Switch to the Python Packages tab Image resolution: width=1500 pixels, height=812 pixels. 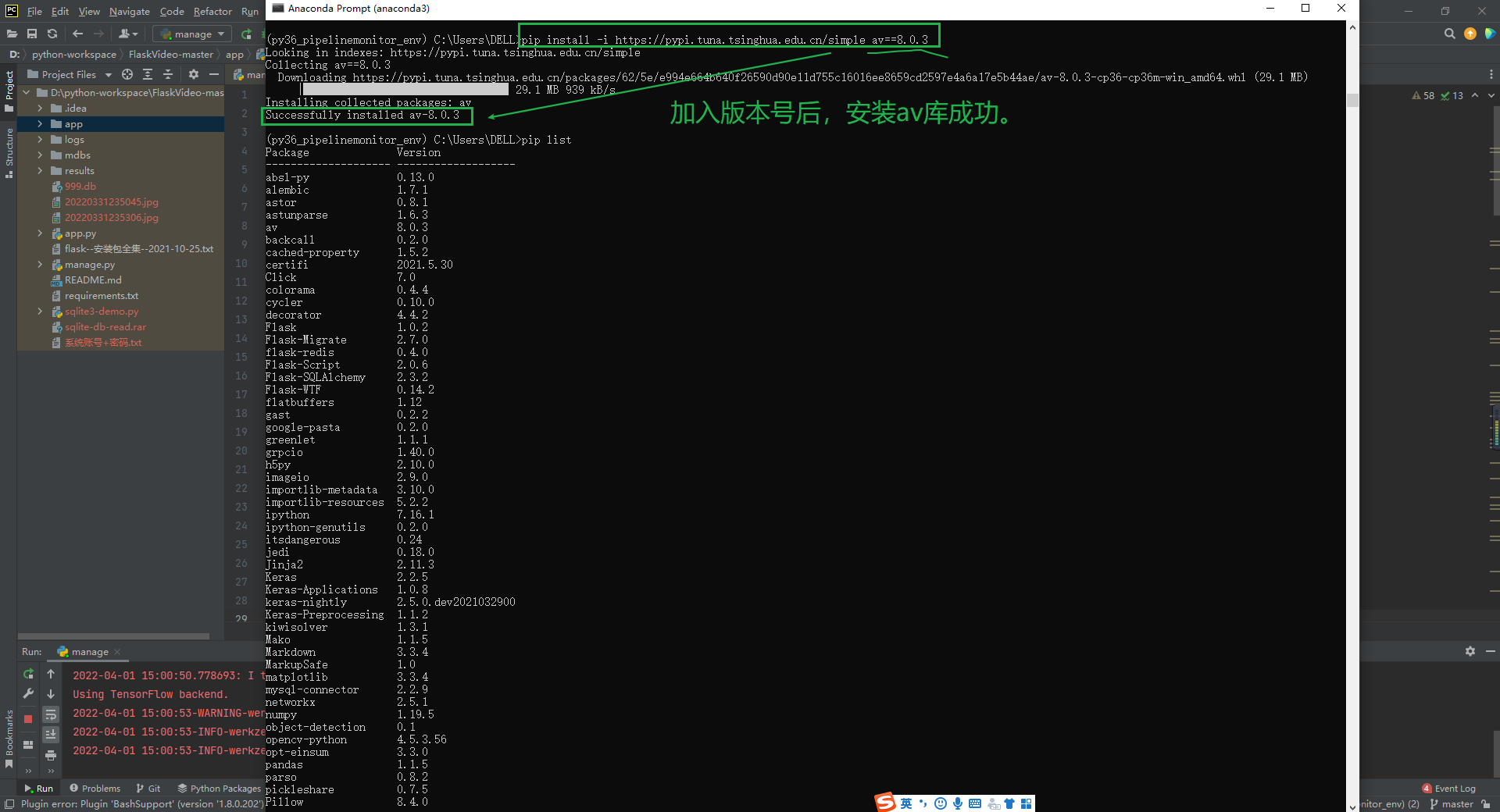(225, 788)
